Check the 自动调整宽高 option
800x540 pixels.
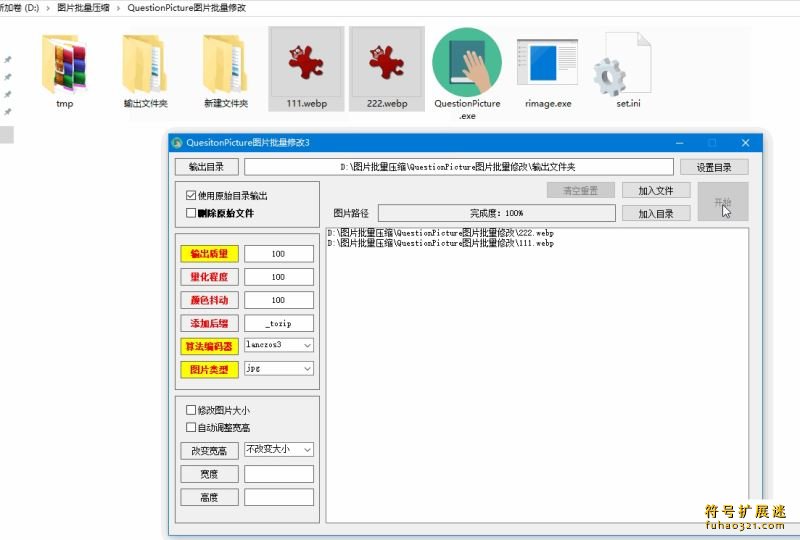click(192, 427)
